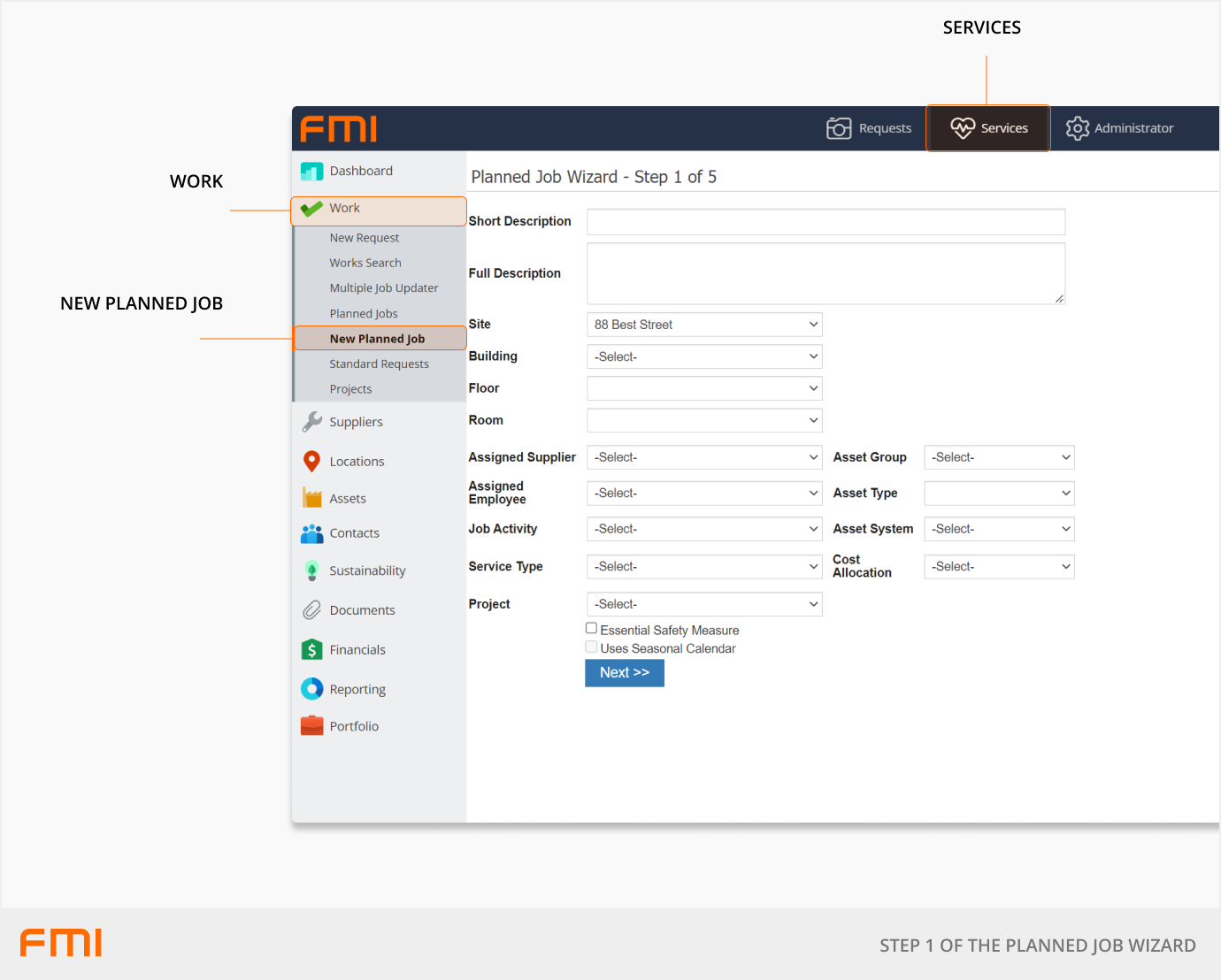Switch to the Services tab
The image size is (1221, 980).
click(988, 128)
